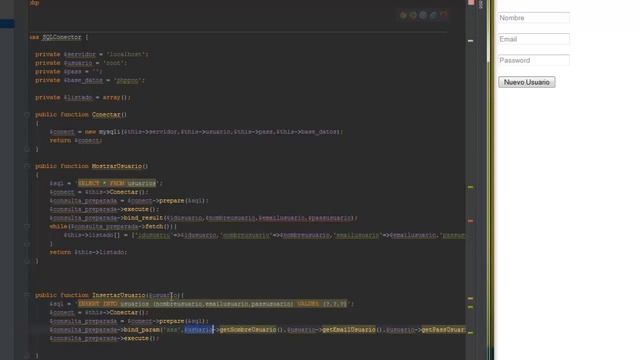This screenshot has width=640, height=360.
Task: Open file in Safari browser icon
Action: click(423, 15)
